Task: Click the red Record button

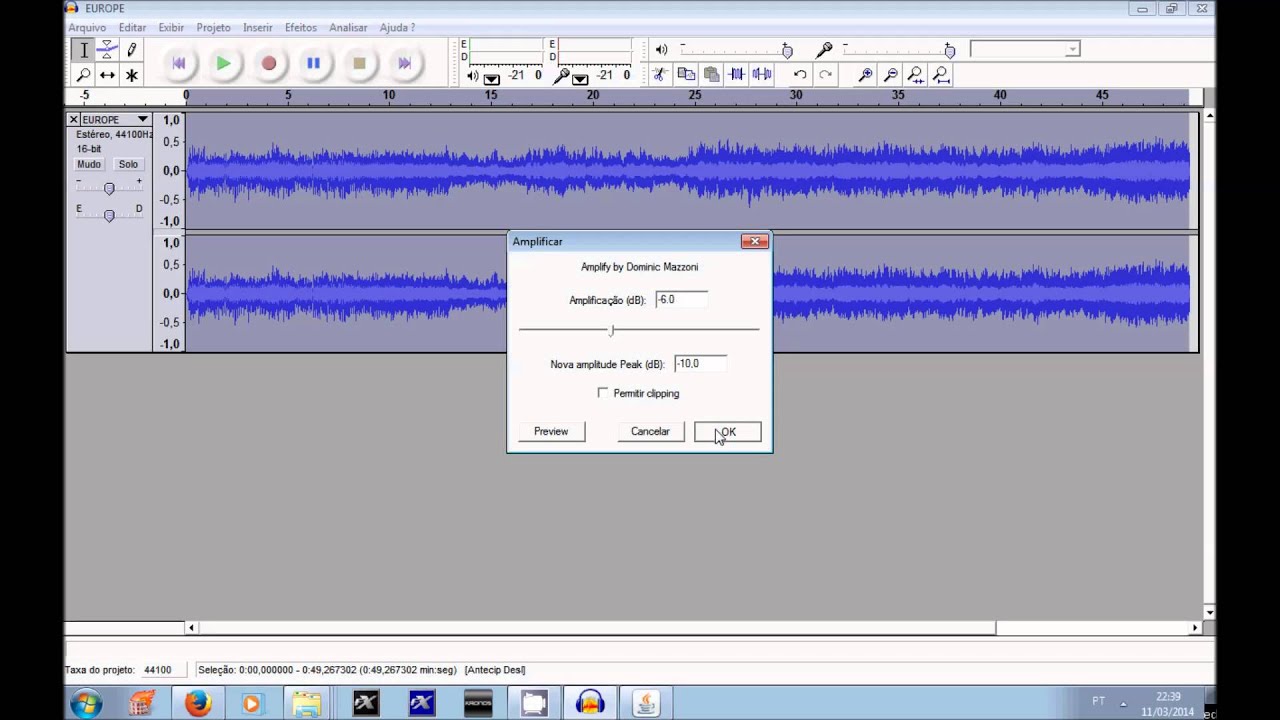Action: 269,63
